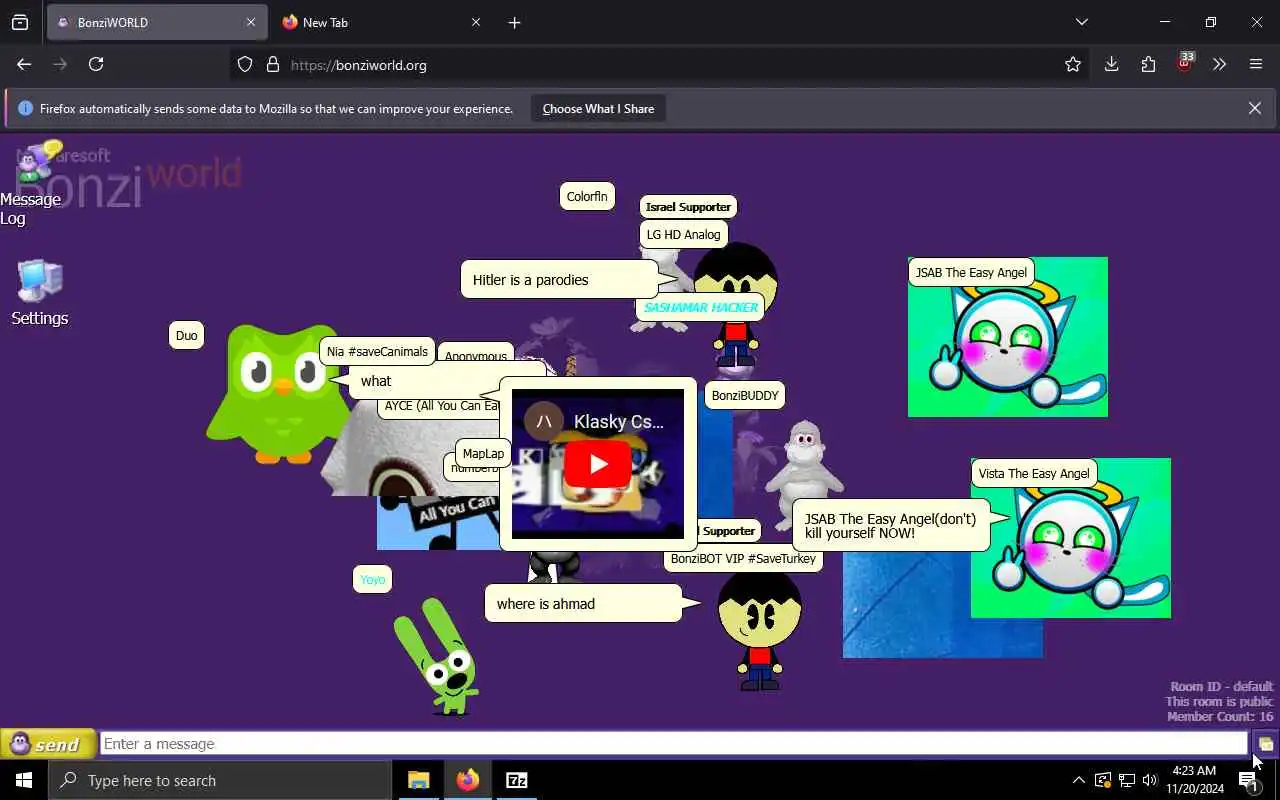
Task: Open the Windows Start menu
Action: (24, 780)
